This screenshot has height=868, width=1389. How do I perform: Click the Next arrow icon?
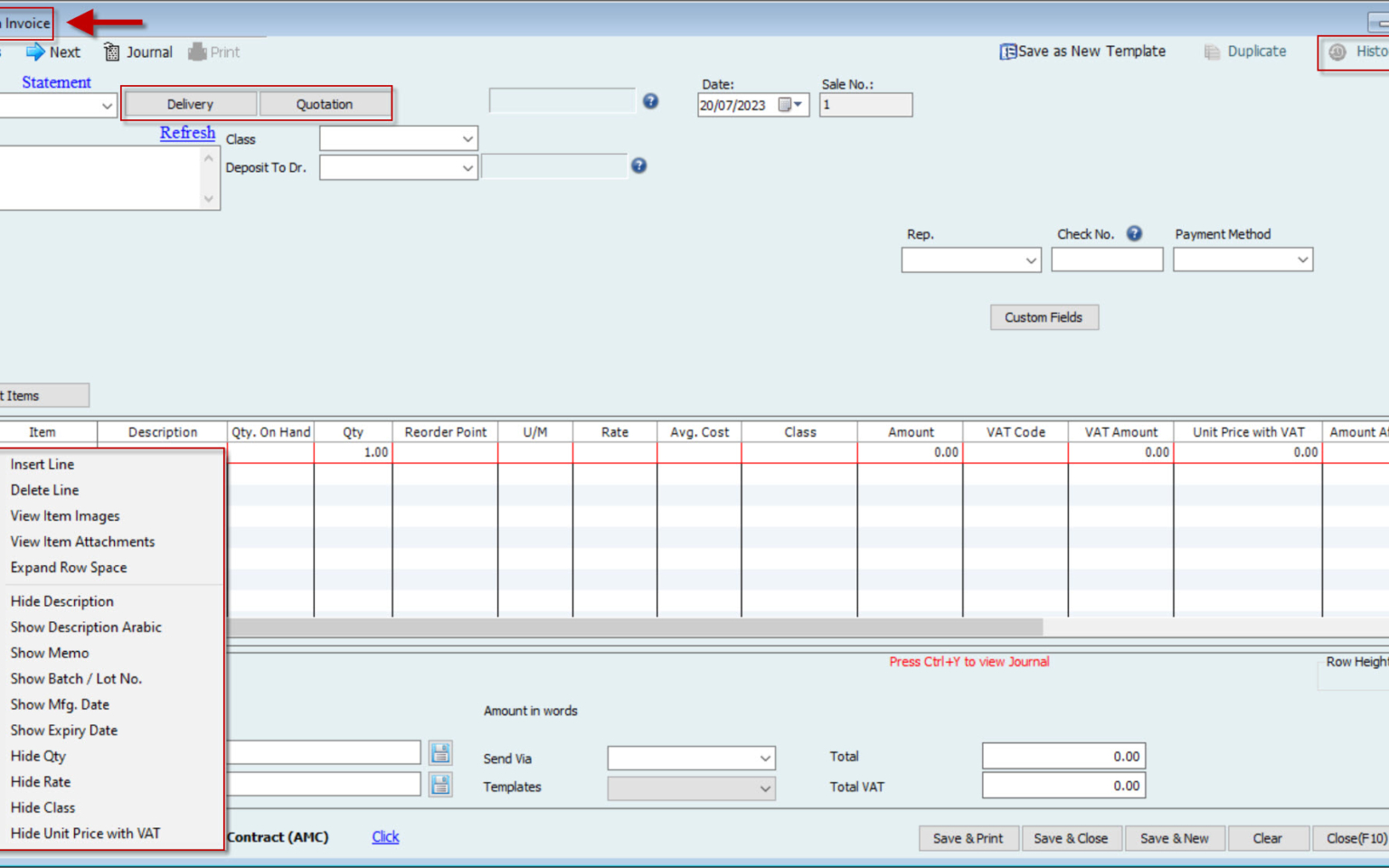(35, 52)
